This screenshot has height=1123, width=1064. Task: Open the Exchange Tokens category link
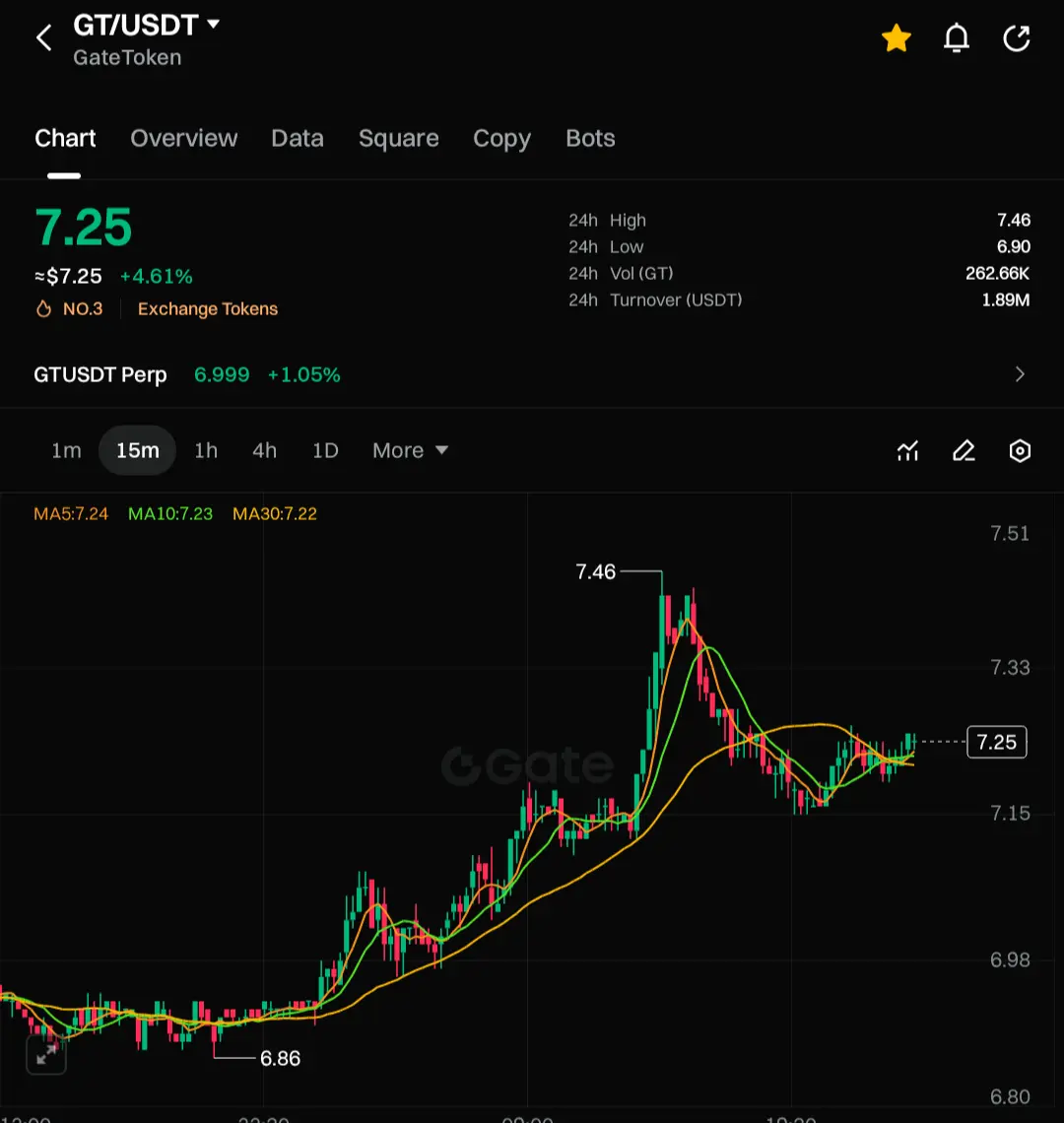pyautogui.click(x=208, y=308)
